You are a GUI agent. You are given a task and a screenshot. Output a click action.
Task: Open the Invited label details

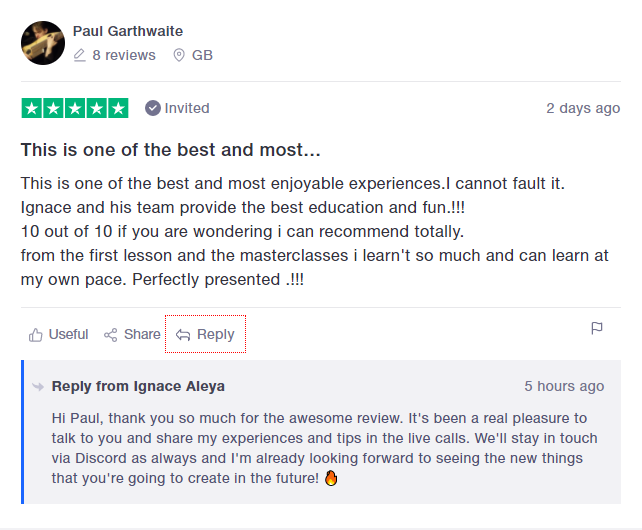(x=187, y=108)
